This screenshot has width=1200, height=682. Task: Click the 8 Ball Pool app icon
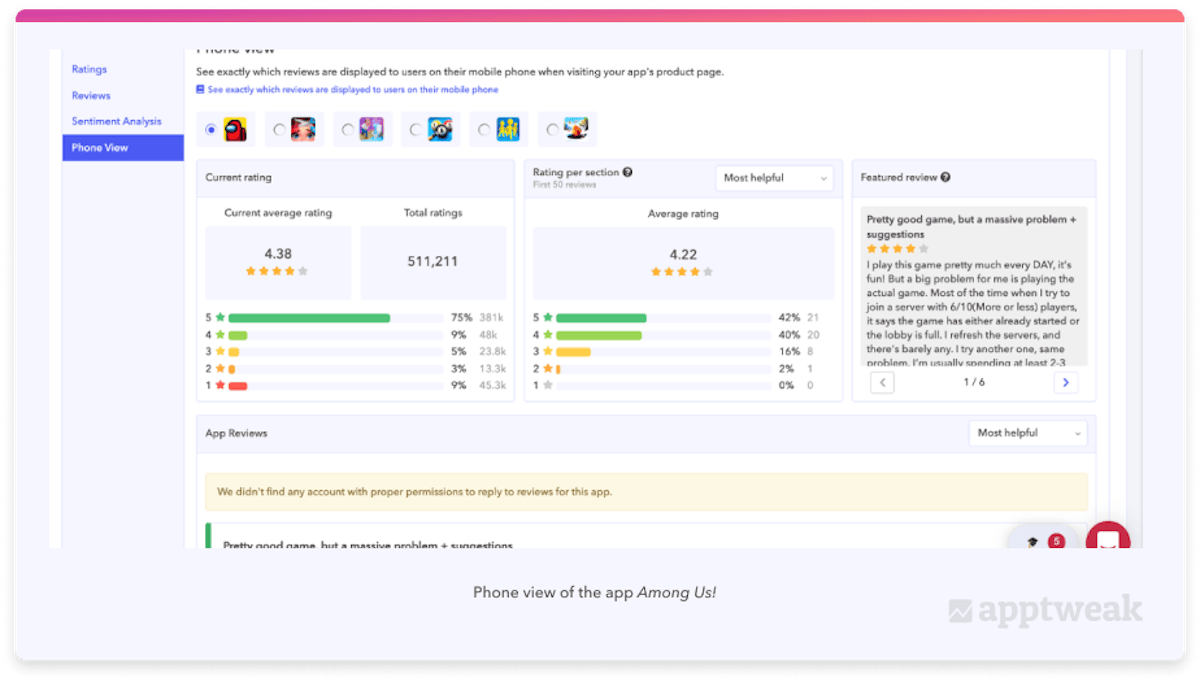440,129
